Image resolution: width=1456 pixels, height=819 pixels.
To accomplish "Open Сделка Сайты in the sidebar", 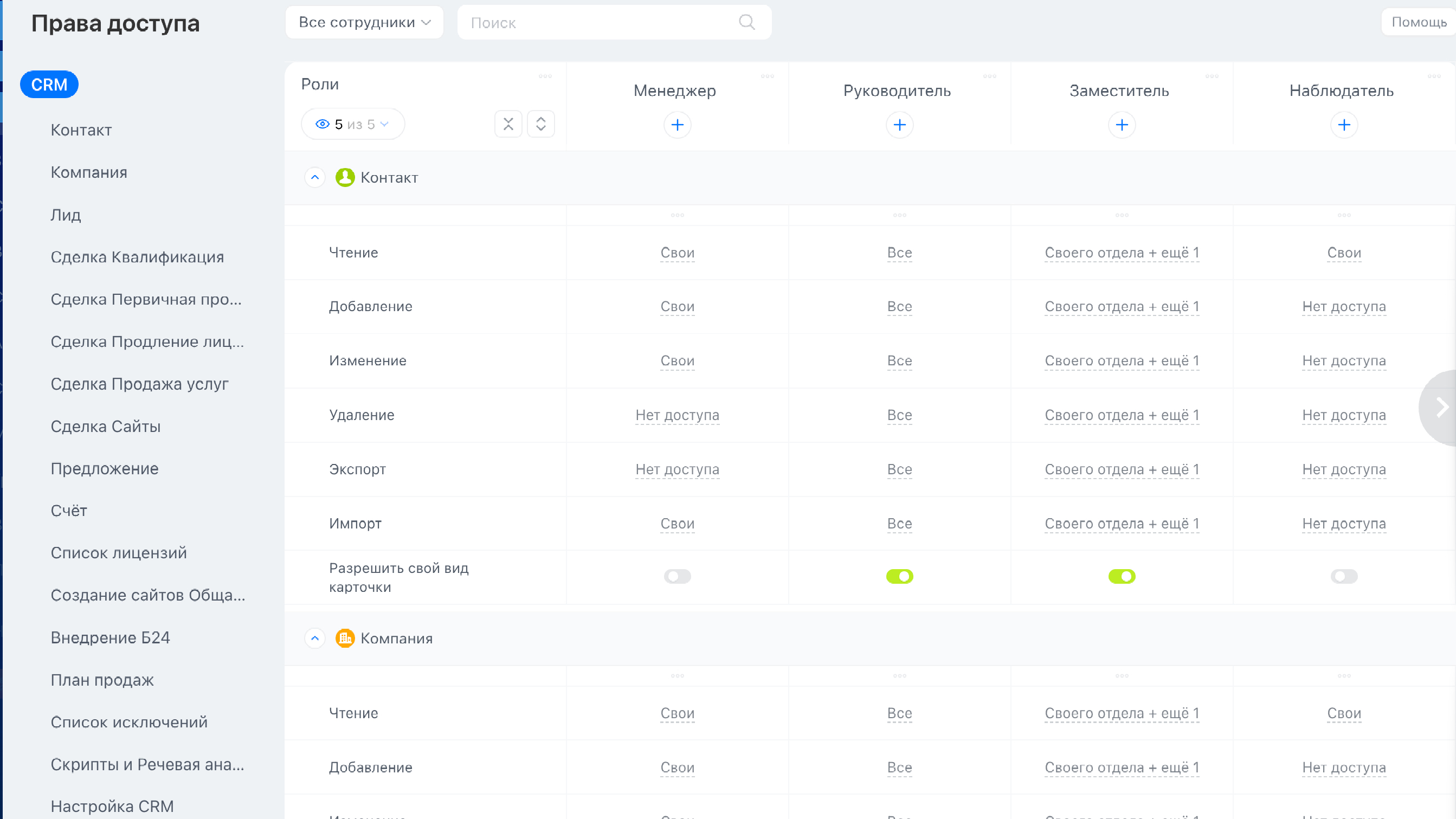I will click(x=106, y=426).
